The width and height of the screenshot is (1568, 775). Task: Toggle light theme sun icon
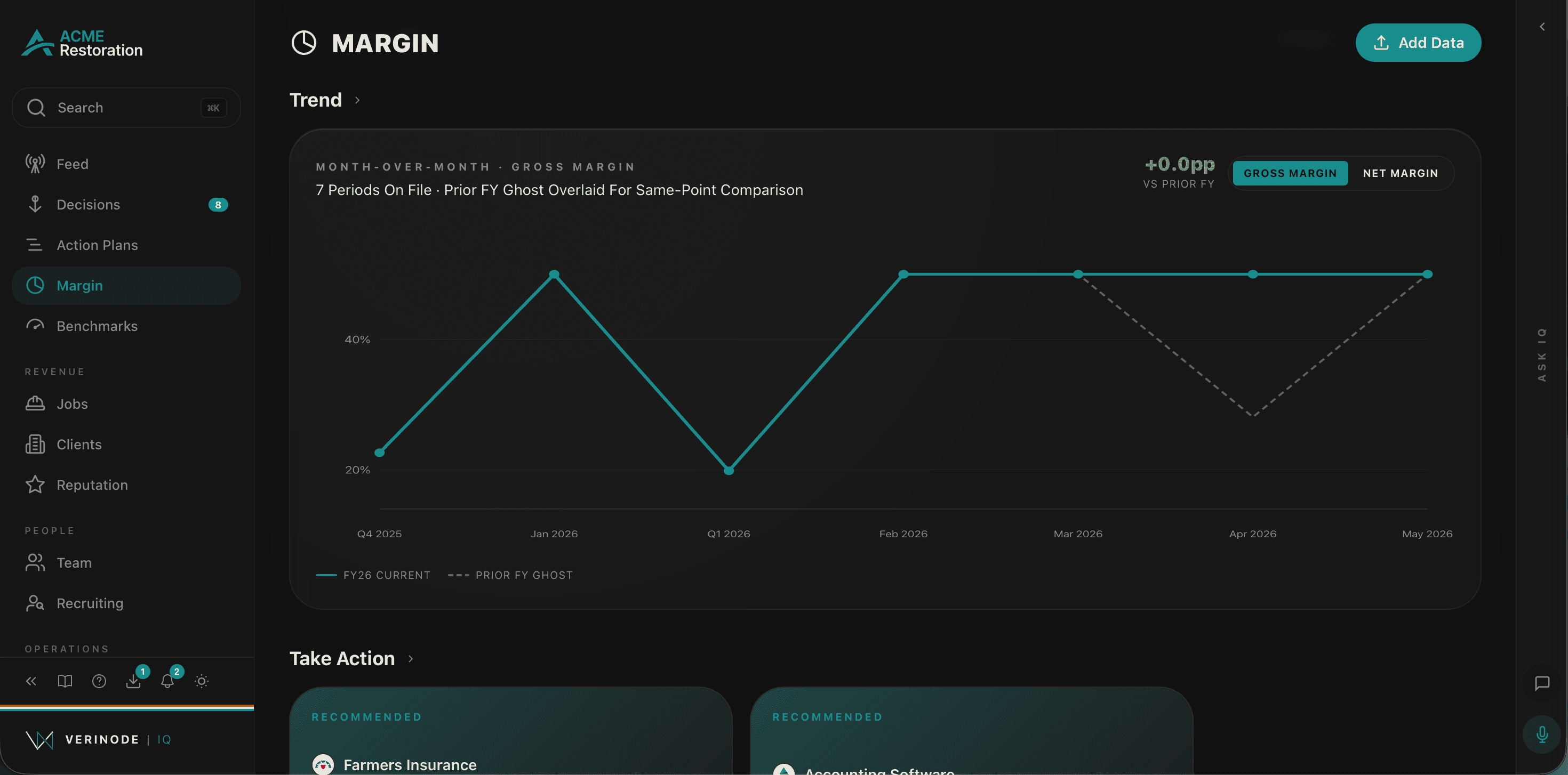[x=202, y=681]
